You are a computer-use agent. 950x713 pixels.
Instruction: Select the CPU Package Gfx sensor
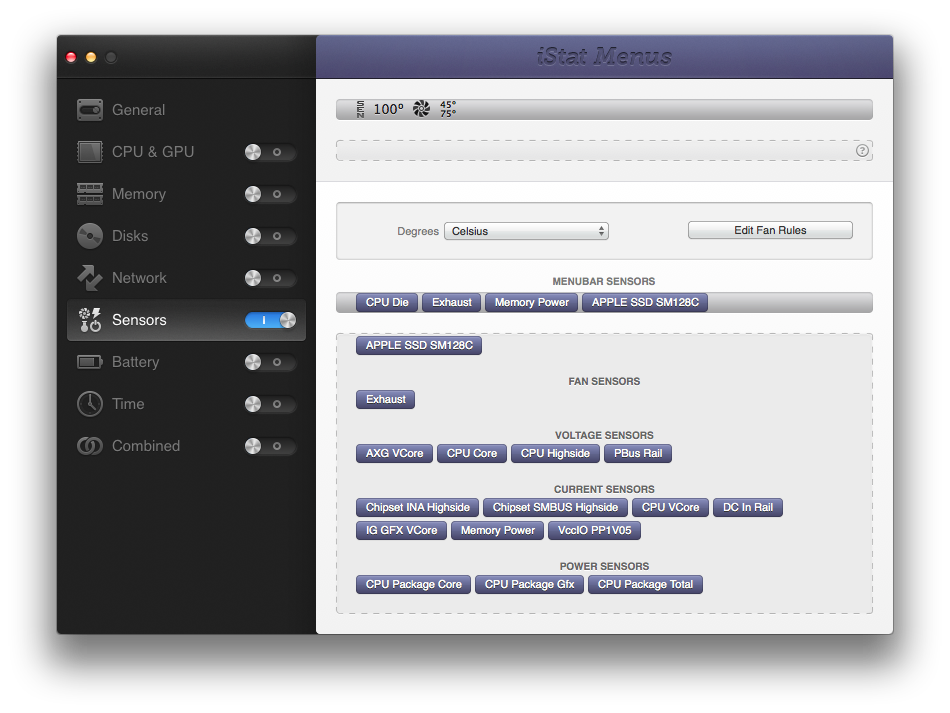(530, 584)
